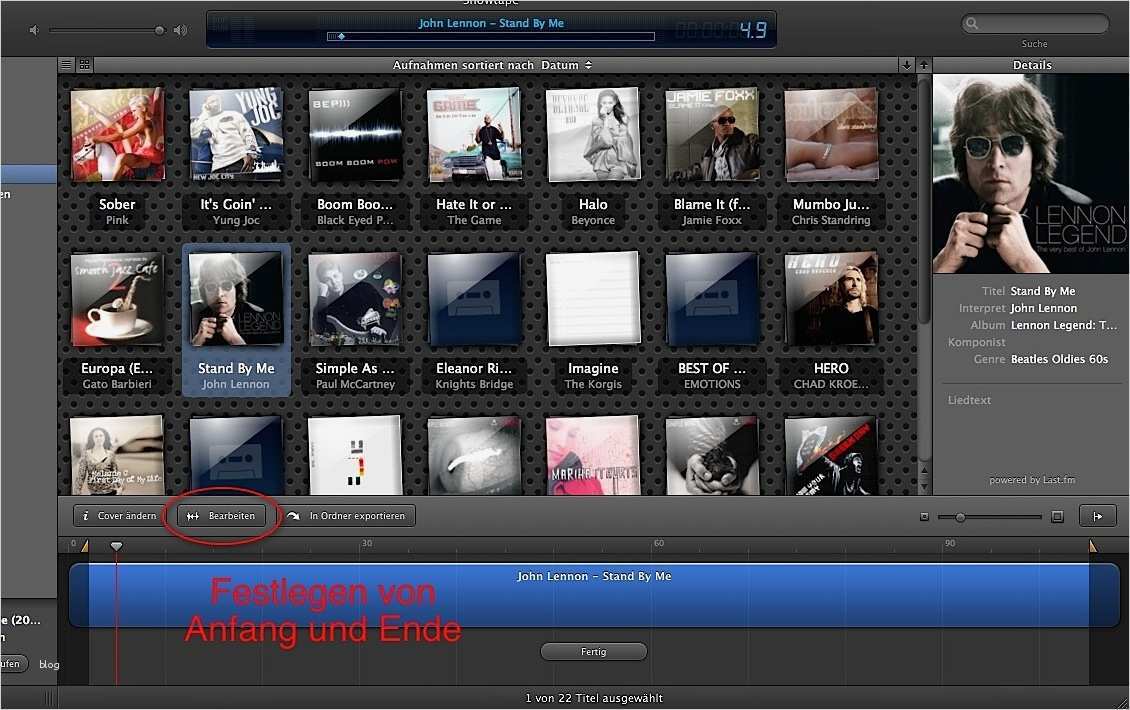Image resolution: width=1130 pixels, height=710 pixels.
Task: Click the Lennon Legend cover in Details
Action: pyautogui.click(x=1031, y=174)
